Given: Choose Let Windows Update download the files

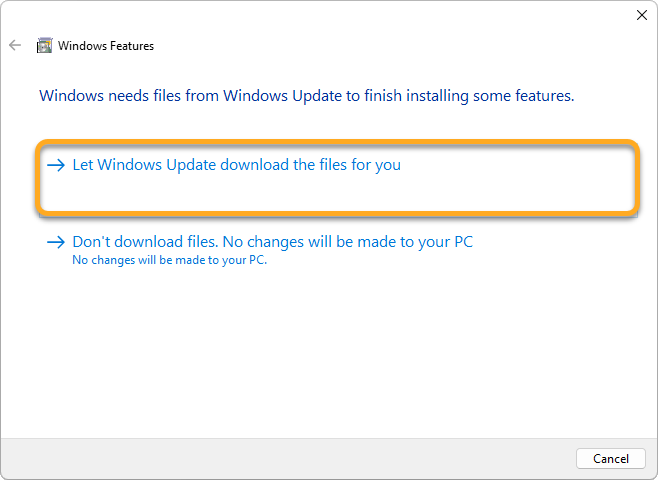Looking at the screenshot, I should pyautogui.click(x=236, y=165).
